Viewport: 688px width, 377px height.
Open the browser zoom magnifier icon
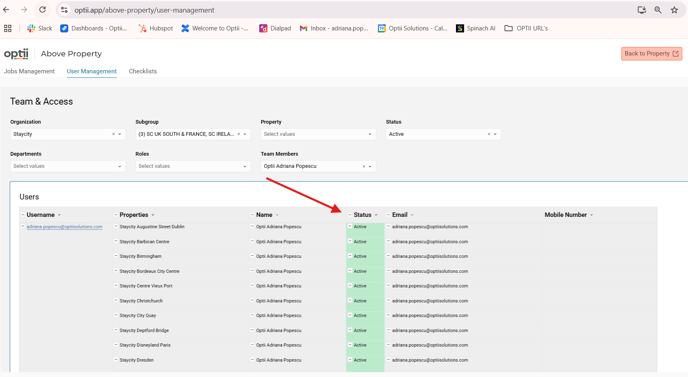coord(658,10)
